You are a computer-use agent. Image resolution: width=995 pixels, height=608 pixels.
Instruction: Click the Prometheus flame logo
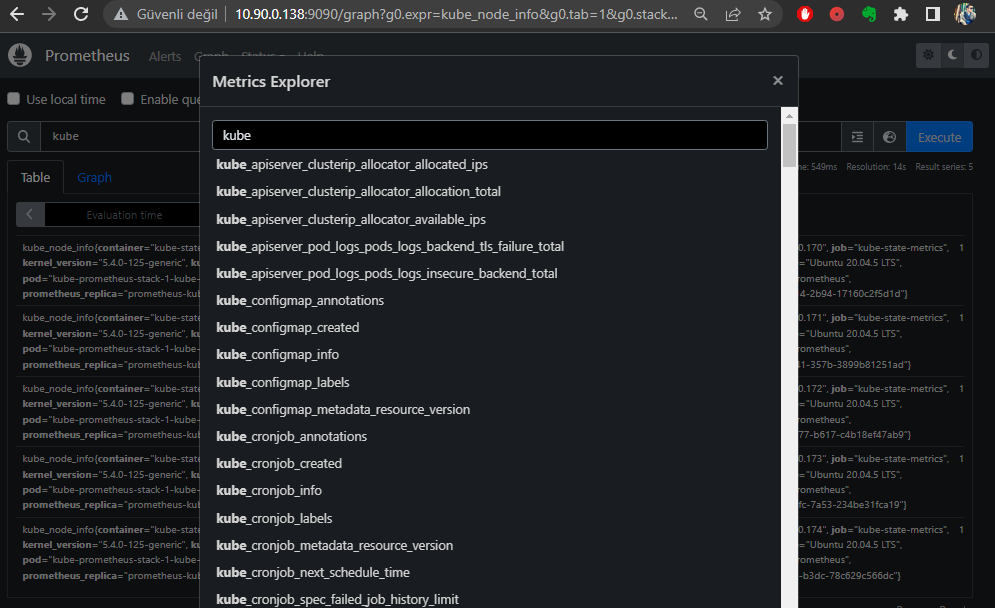[20, 56]
